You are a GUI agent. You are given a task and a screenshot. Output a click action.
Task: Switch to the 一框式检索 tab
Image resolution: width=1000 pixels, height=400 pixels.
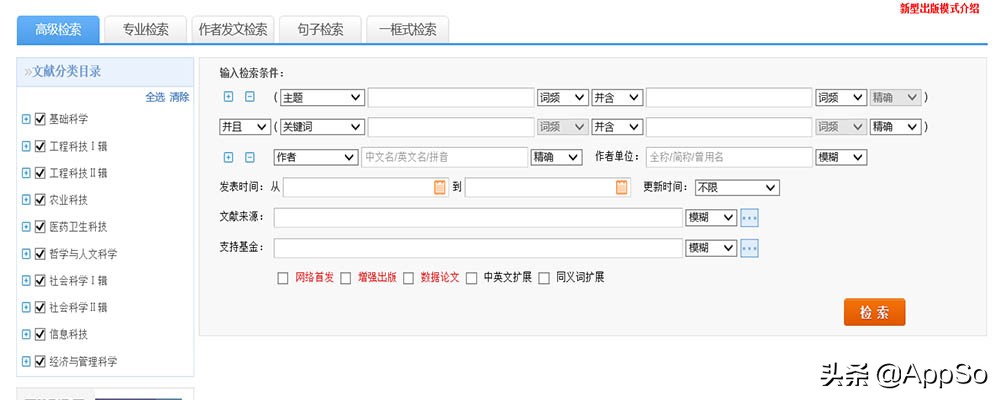pos(408,29)
